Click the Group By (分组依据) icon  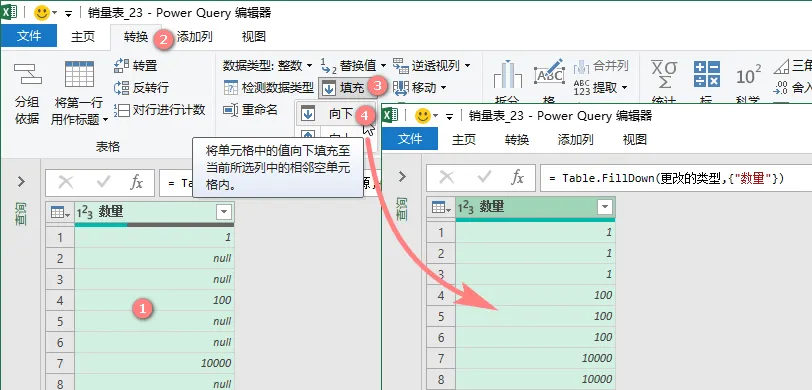[x=27, y=74]
